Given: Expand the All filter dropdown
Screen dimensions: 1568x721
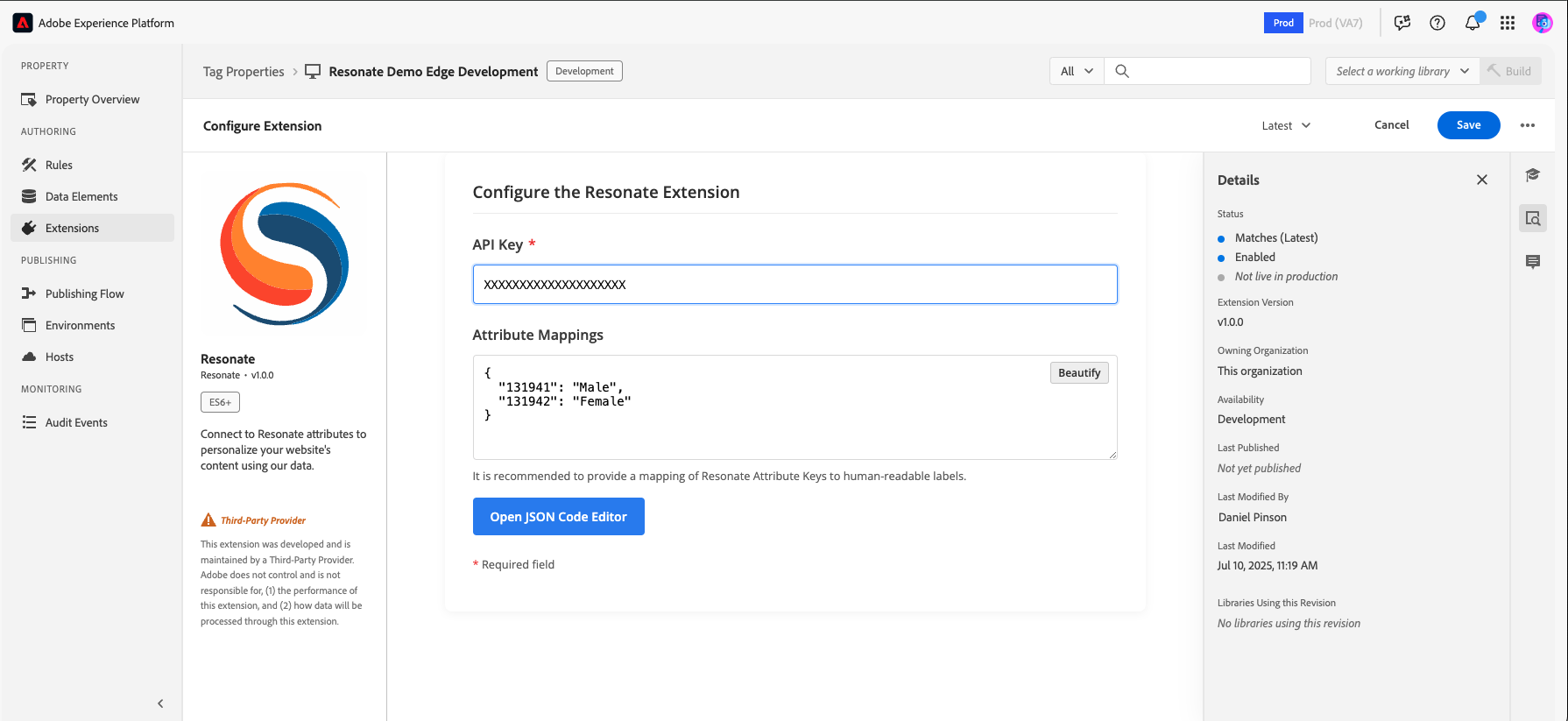Looking at the screenshot, I should 1077,71.
